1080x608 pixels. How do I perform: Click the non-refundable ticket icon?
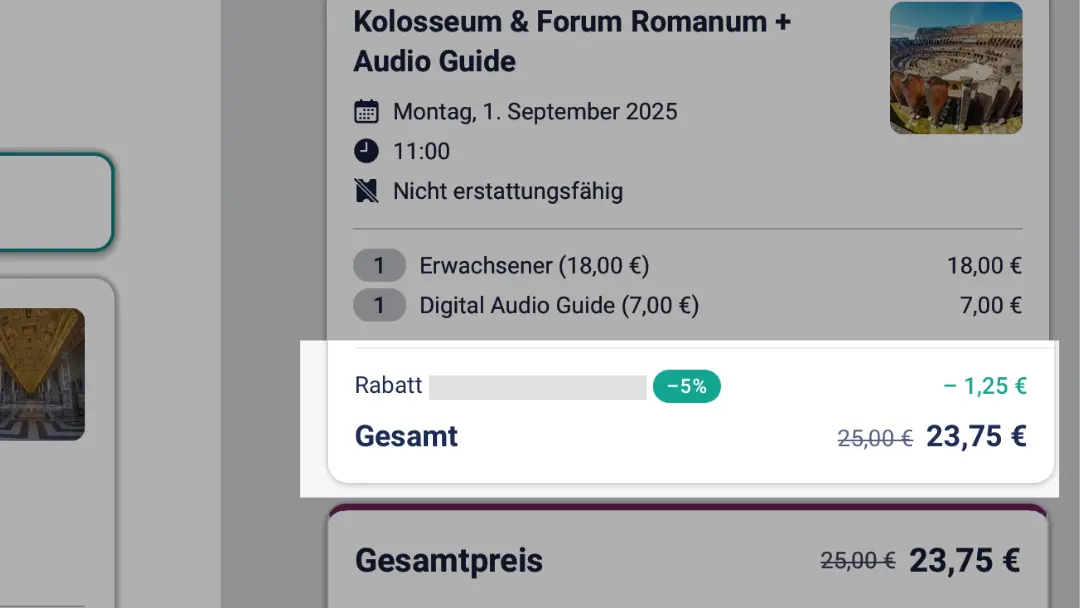(366, 191)
